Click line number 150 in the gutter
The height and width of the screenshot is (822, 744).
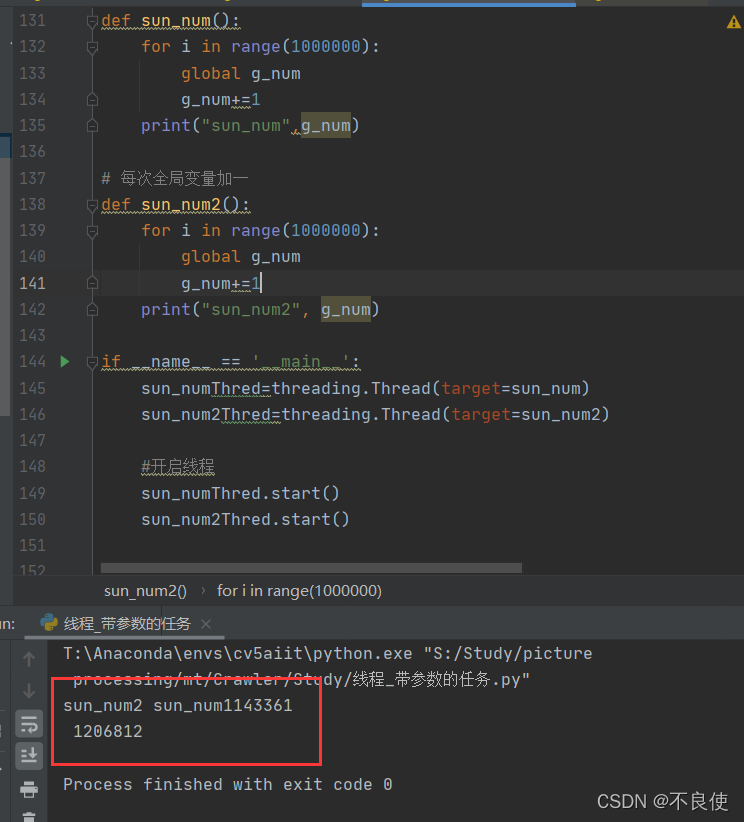(x=33, y=520)
